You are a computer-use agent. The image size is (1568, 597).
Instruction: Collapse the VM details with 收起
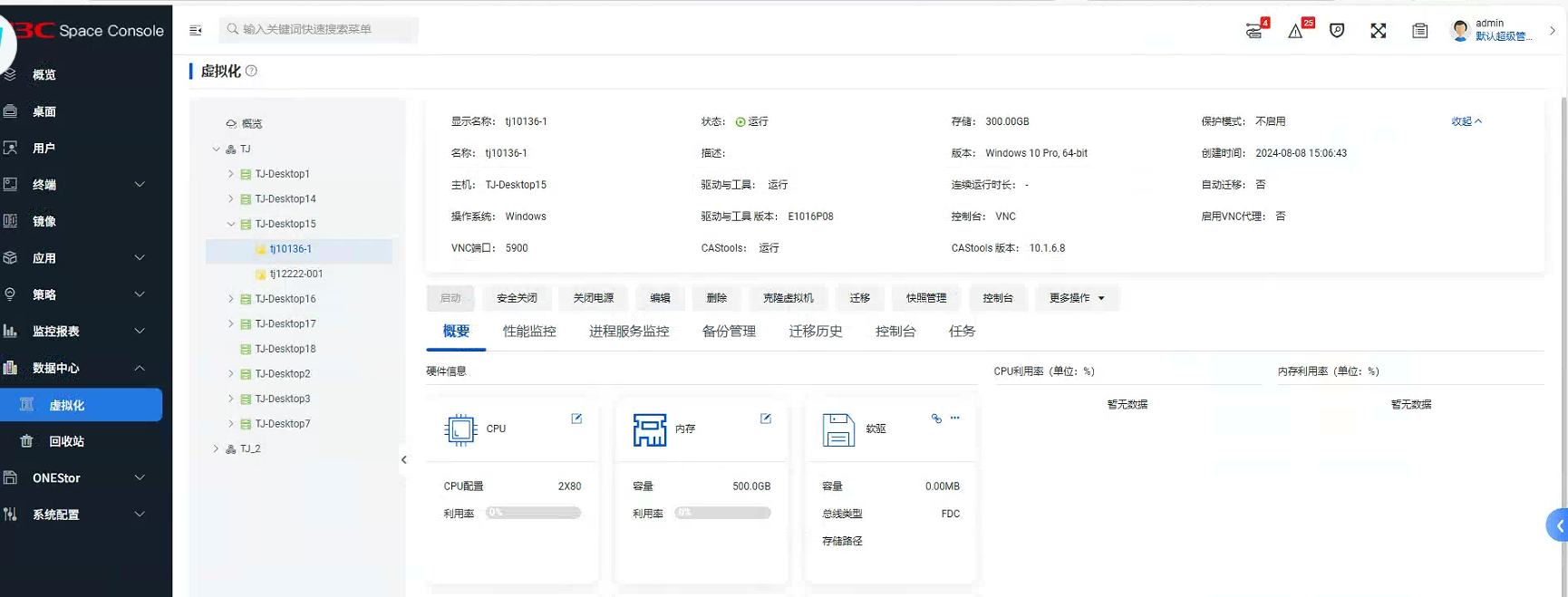(1466, 121)
